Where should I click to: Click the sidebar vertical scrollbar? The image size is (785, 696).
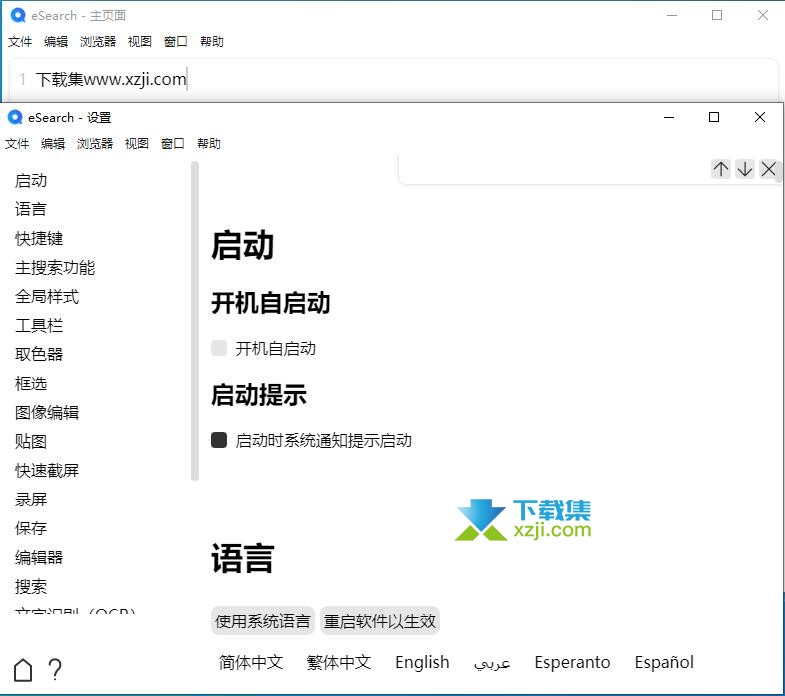[x=195, y=320]
